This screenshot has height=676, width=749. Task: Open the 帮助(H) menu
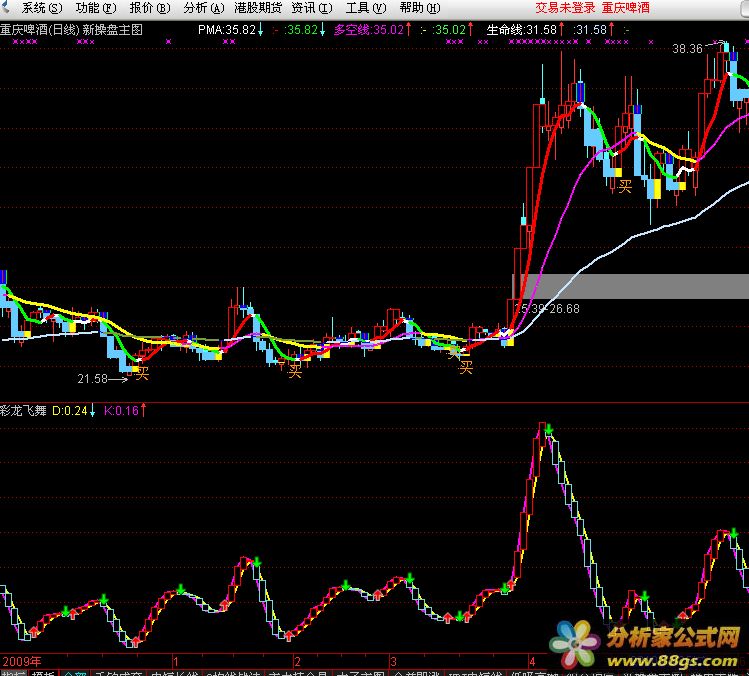(x=420, y=8)
